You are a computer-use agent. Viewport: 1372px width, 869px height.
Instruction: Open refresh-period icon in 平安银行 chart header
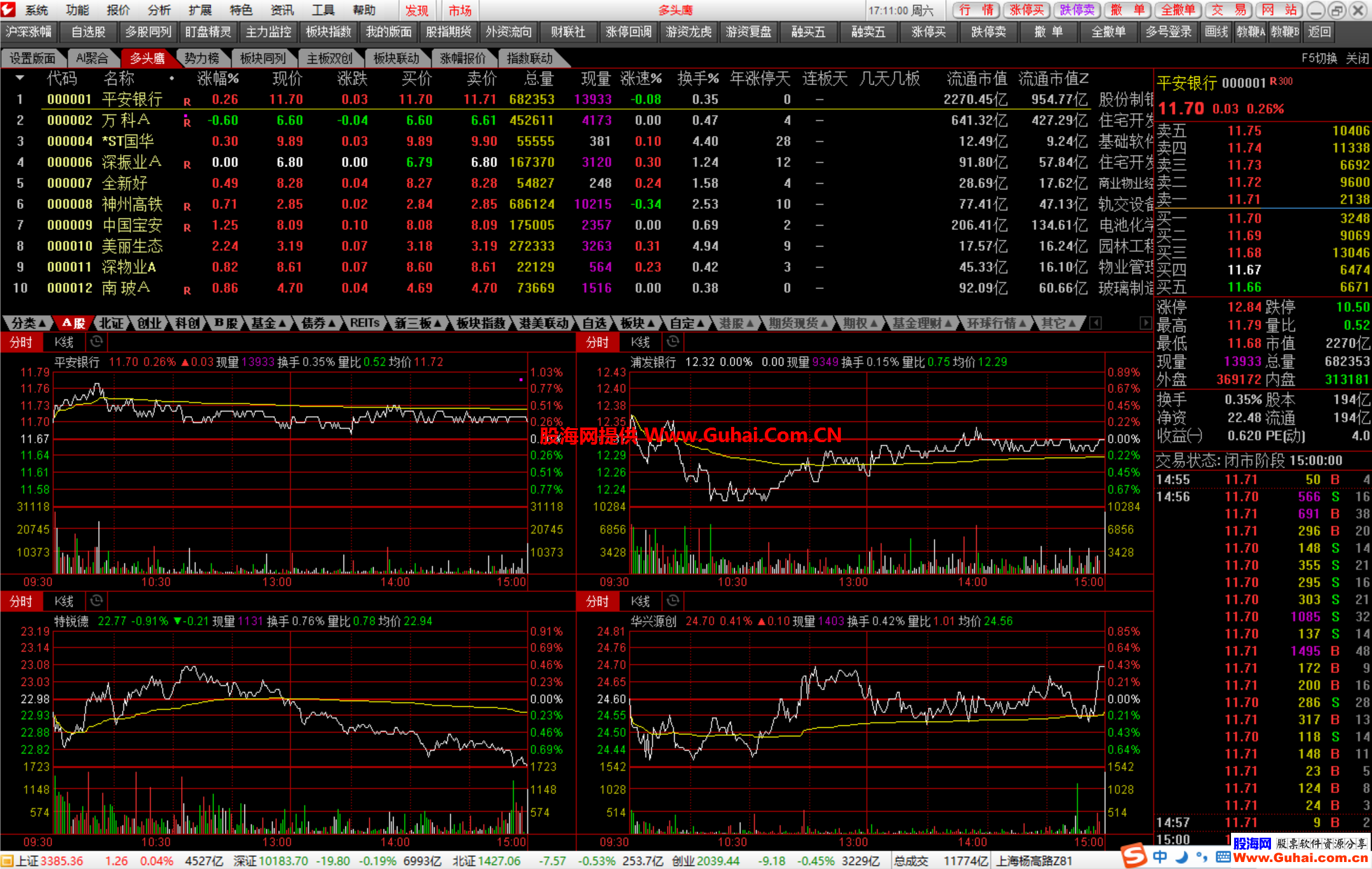click(x=97, y=342)
